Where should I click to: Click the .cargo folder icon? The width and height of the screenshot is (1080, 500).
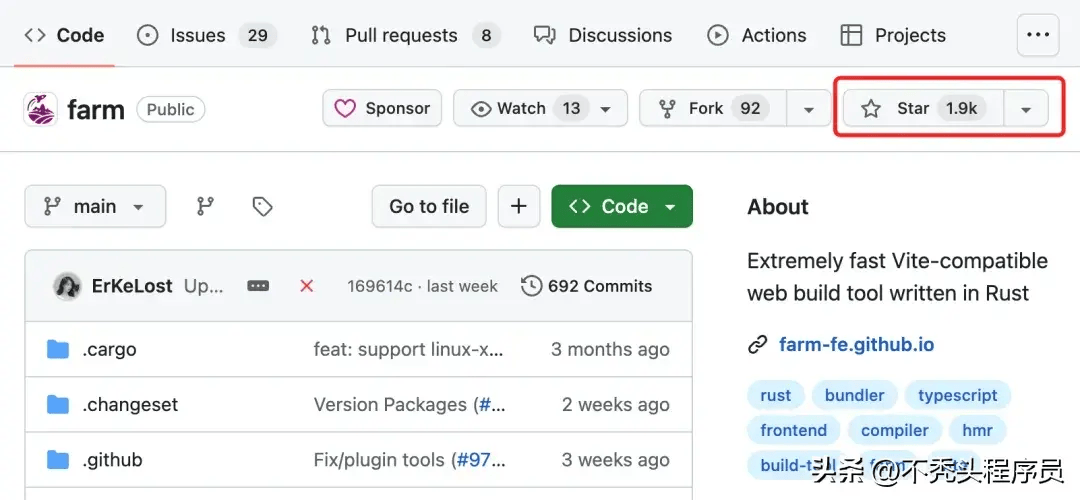[x=58, y=349]
